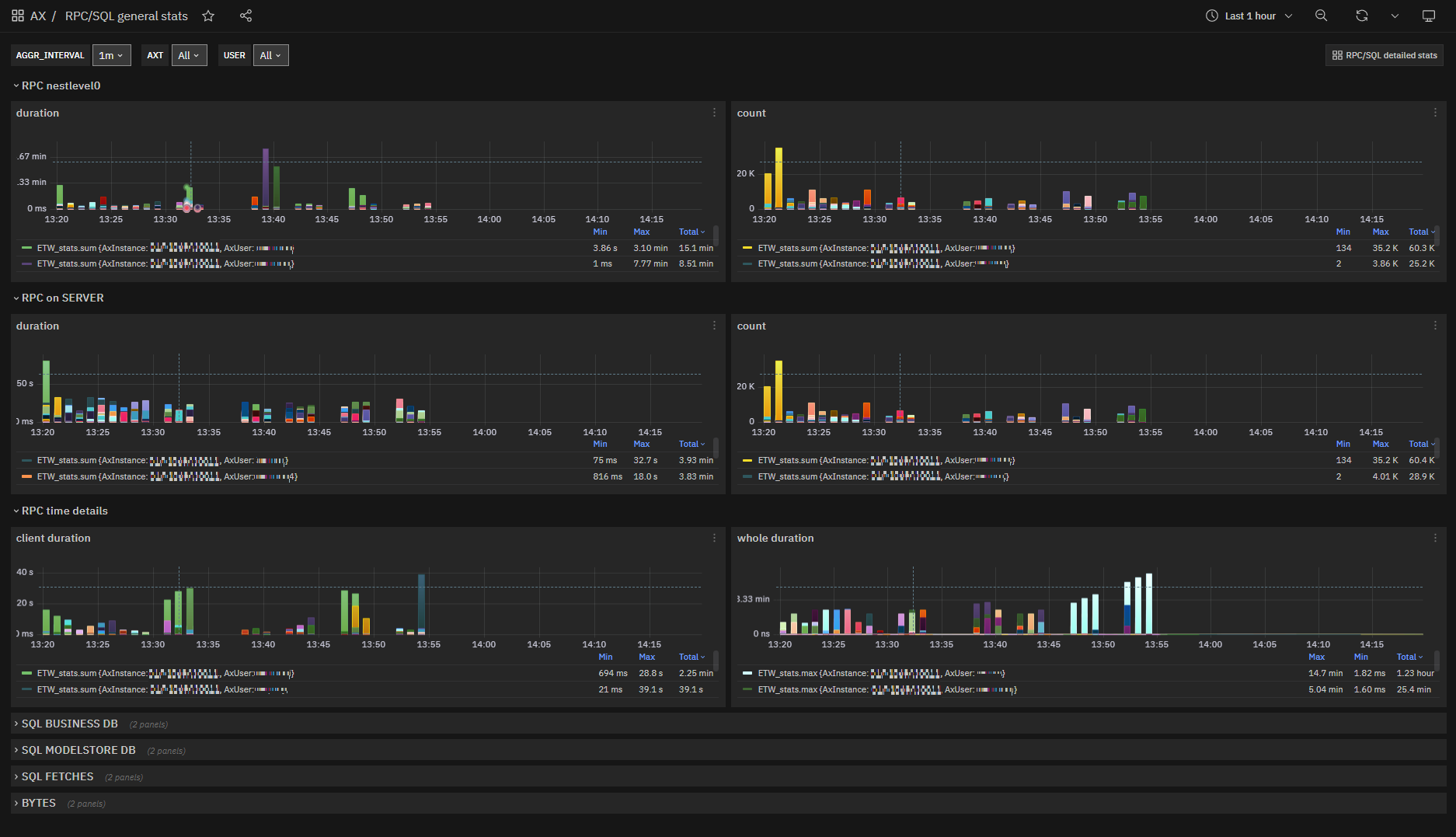This screenshot has width=1456, height=837.
Task: Open the dashboards grid icon next to AX
Action: 18,16
